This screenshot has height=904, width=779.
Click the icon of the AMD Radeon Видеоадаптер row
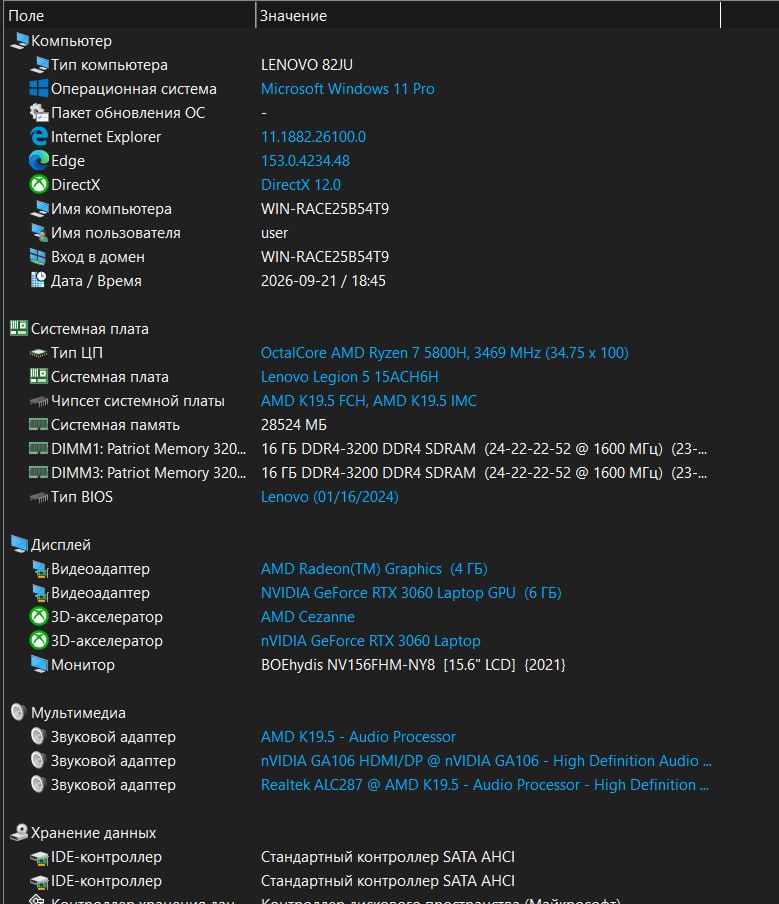point(39,569)
